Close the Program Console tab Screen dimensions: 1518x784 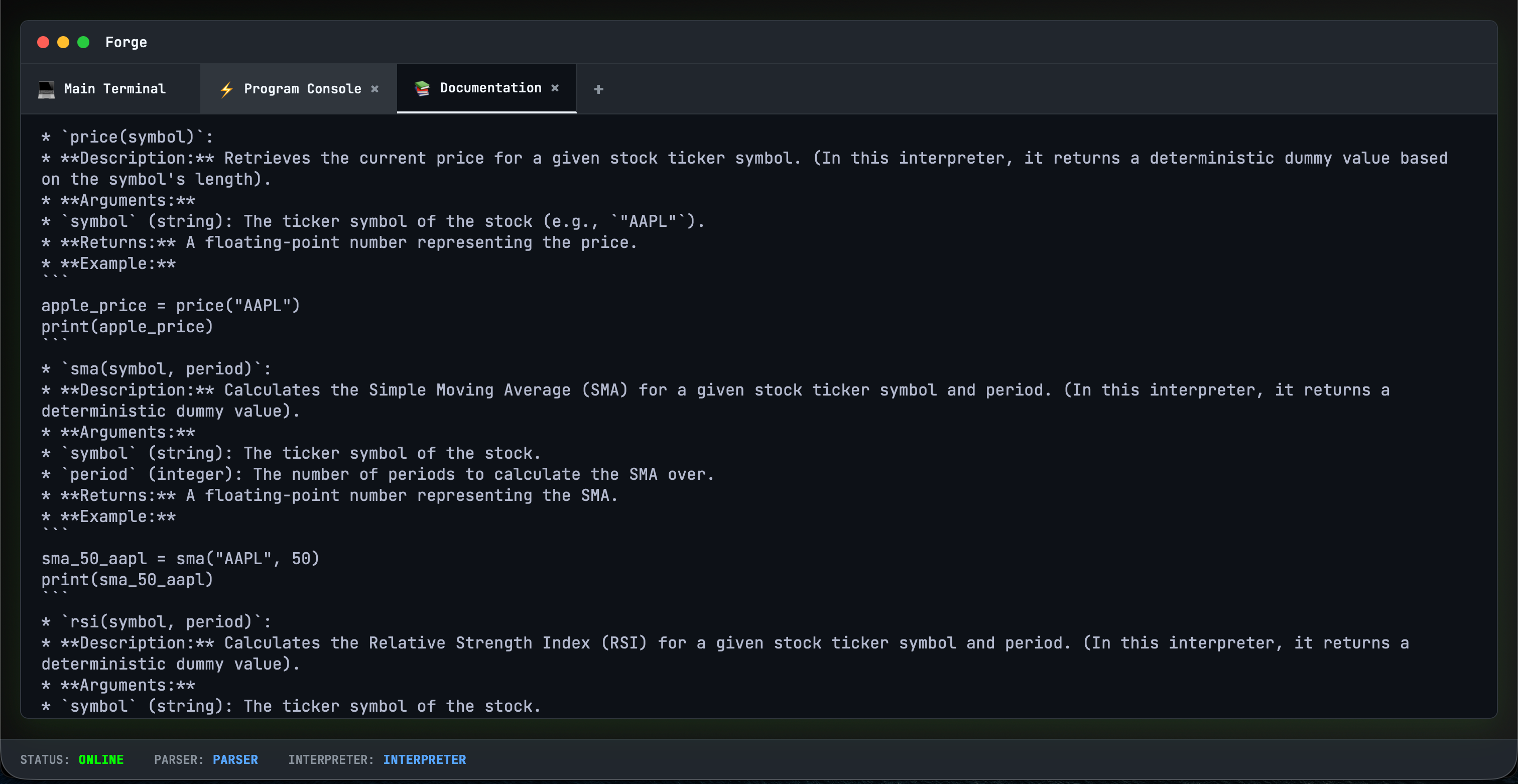pyautogui.click(x=375, y=89)
